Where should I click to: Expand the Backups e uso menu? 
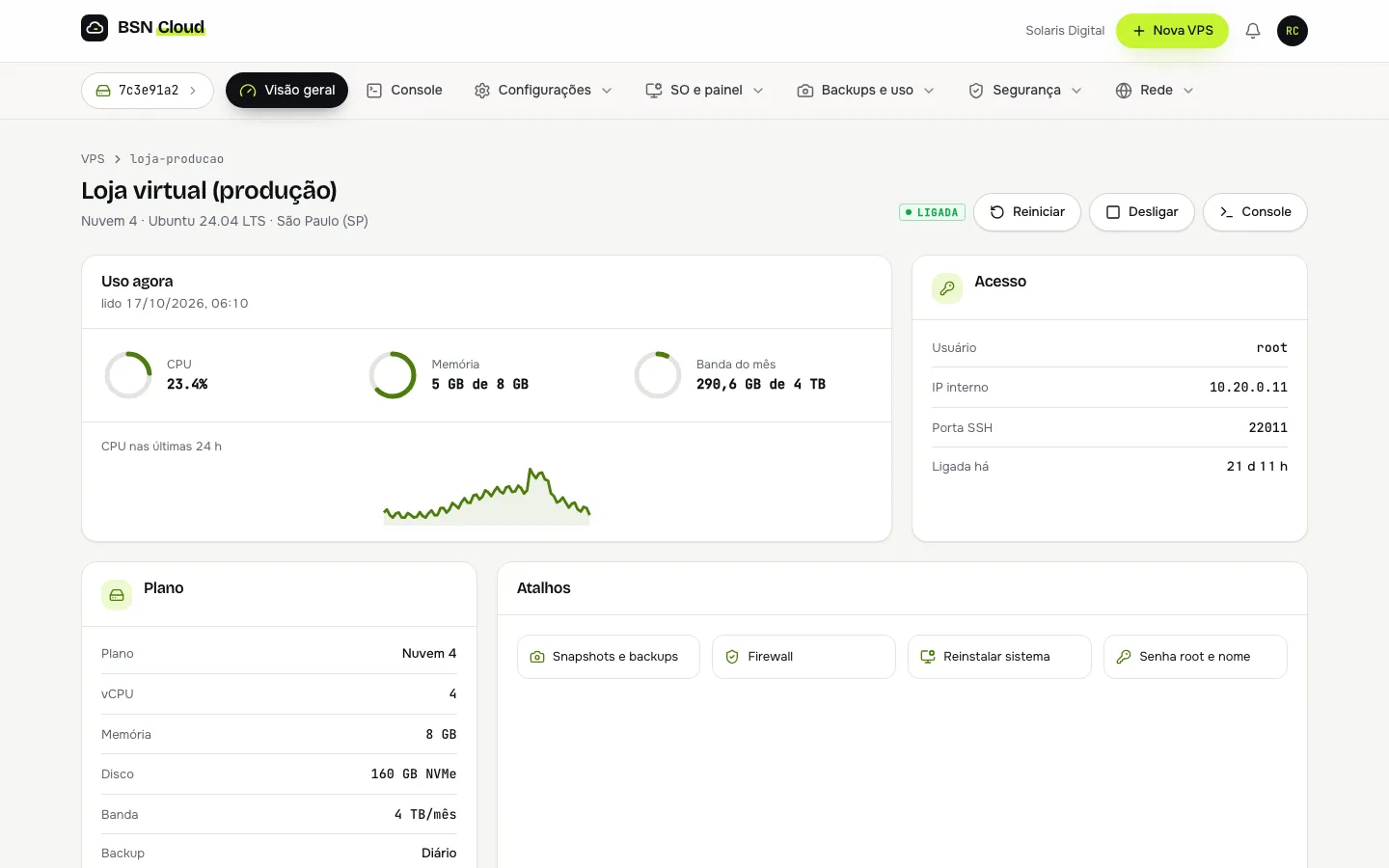tap(866, 91)
